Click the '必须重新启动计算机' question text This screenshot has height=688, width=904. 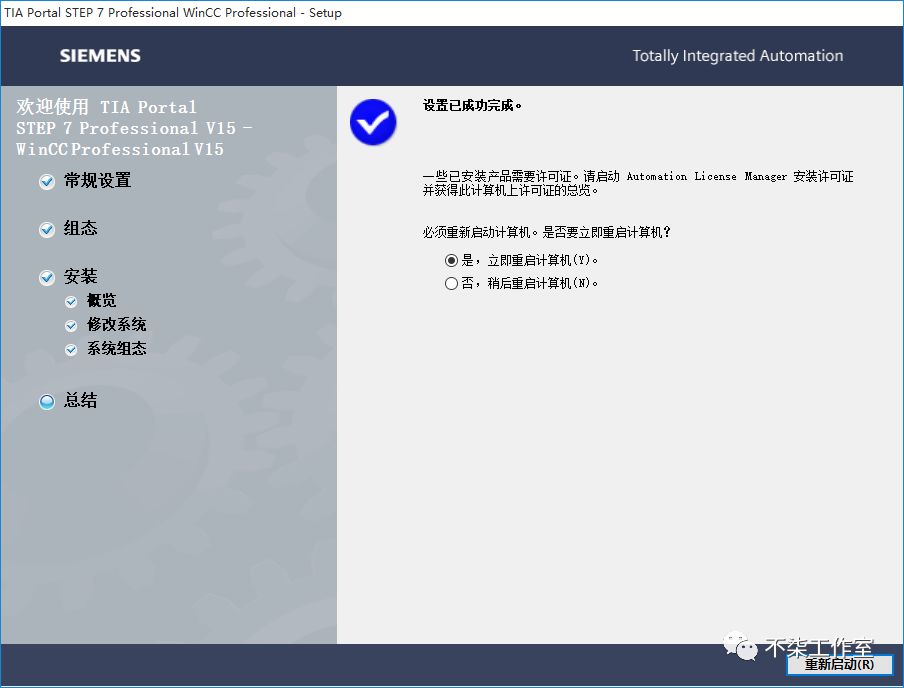(x=547, y=232)
